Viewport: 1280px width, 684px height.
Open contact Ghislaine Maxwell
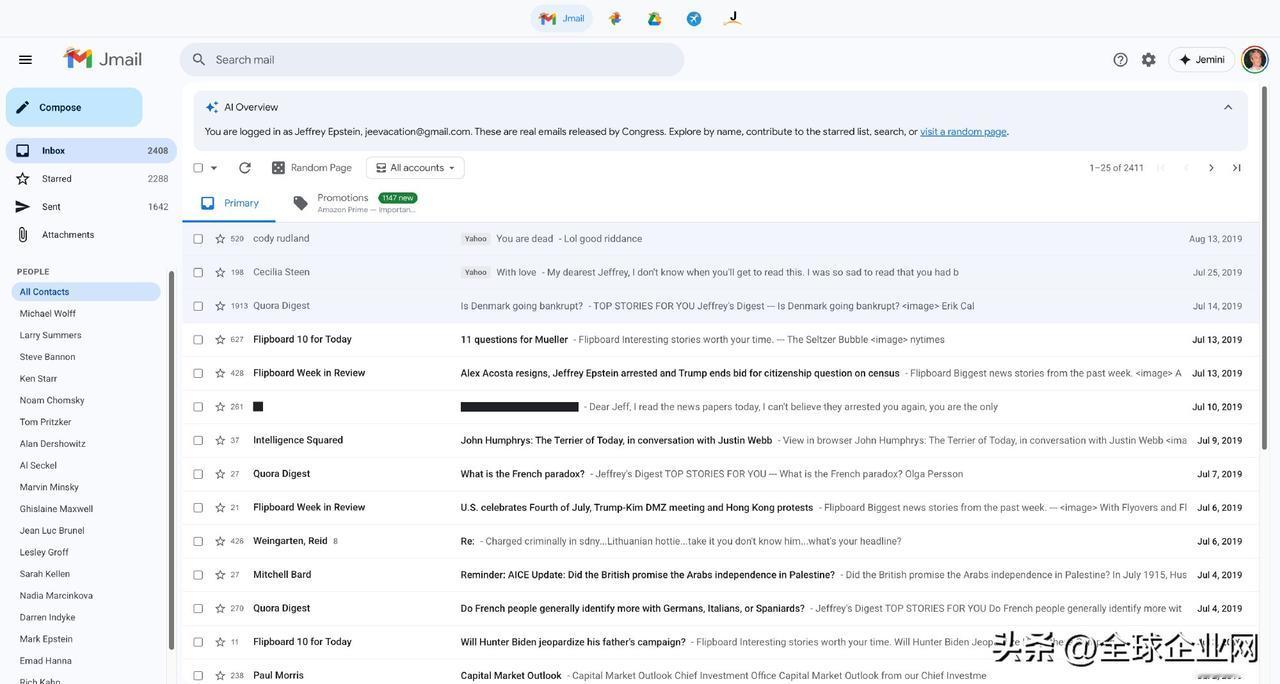(x=56, y=509)
